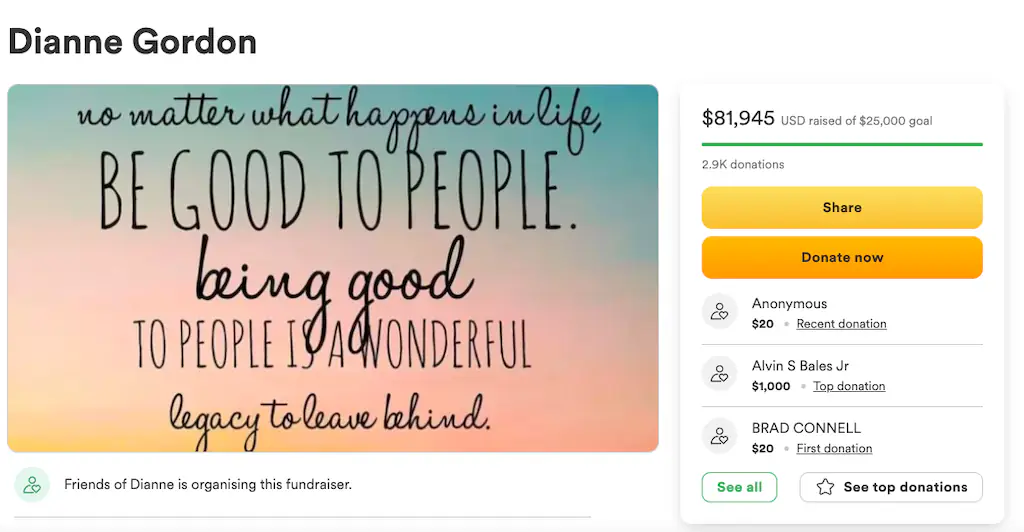The width and height of the screenshot is (1024, 532).
Task: Click BRAD CONNELL's donor avatar icon
Action: tap(719, 436)
